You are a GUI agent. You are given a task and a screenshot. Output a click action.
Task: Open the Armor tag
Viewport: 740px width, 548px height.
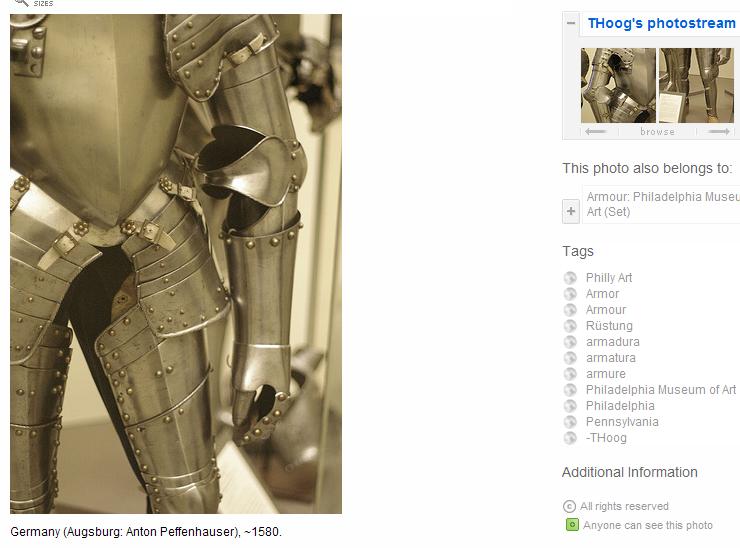tap(602, 294)
